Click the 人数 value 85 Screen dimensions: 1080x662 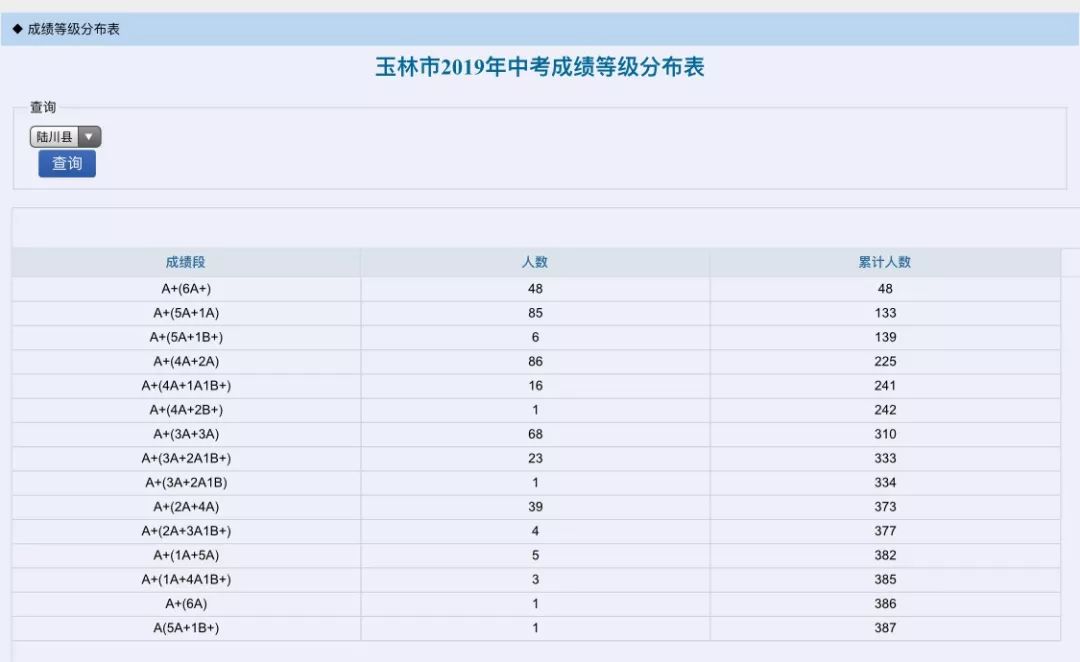[x=535, y=313]
